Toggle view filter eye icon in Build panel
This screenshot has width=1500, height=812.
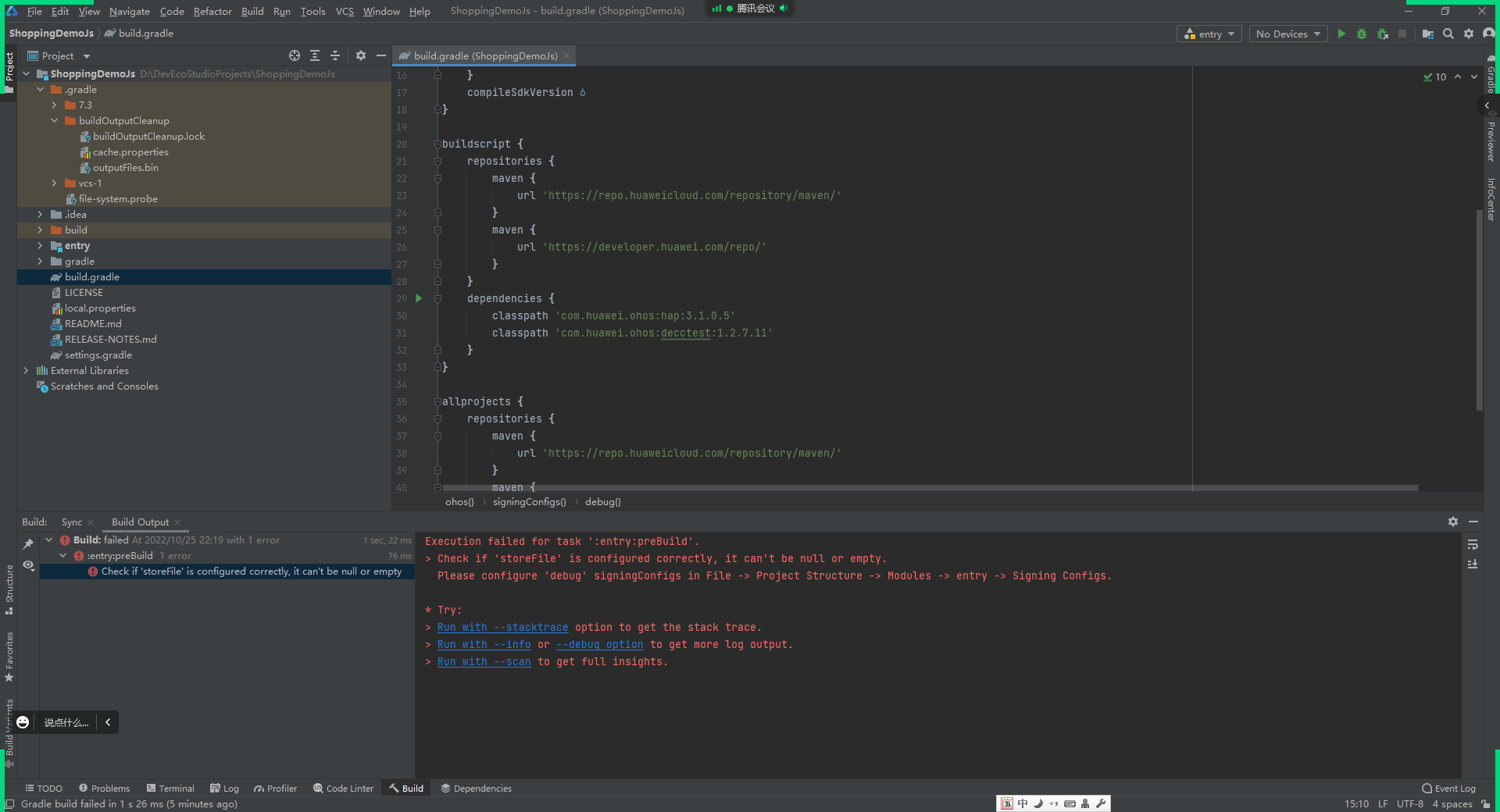pos(29,564)
